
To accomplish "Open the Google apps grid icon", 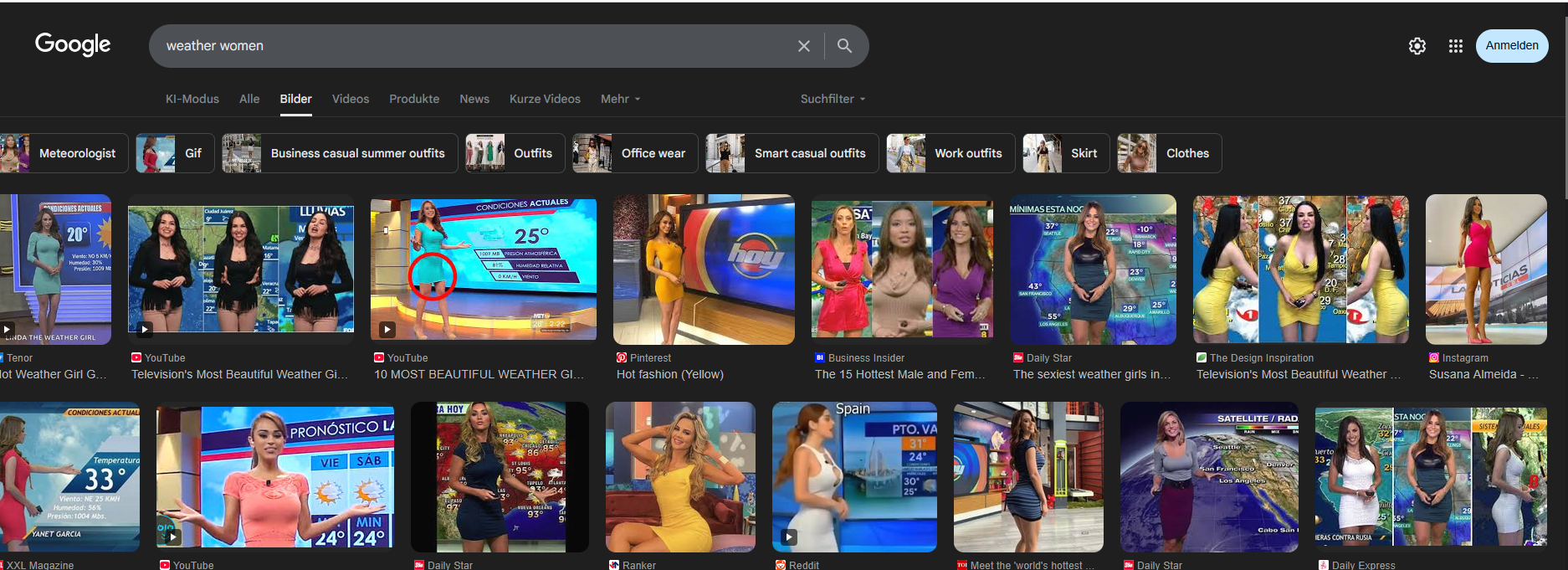I will click(x=1455, y=46).
